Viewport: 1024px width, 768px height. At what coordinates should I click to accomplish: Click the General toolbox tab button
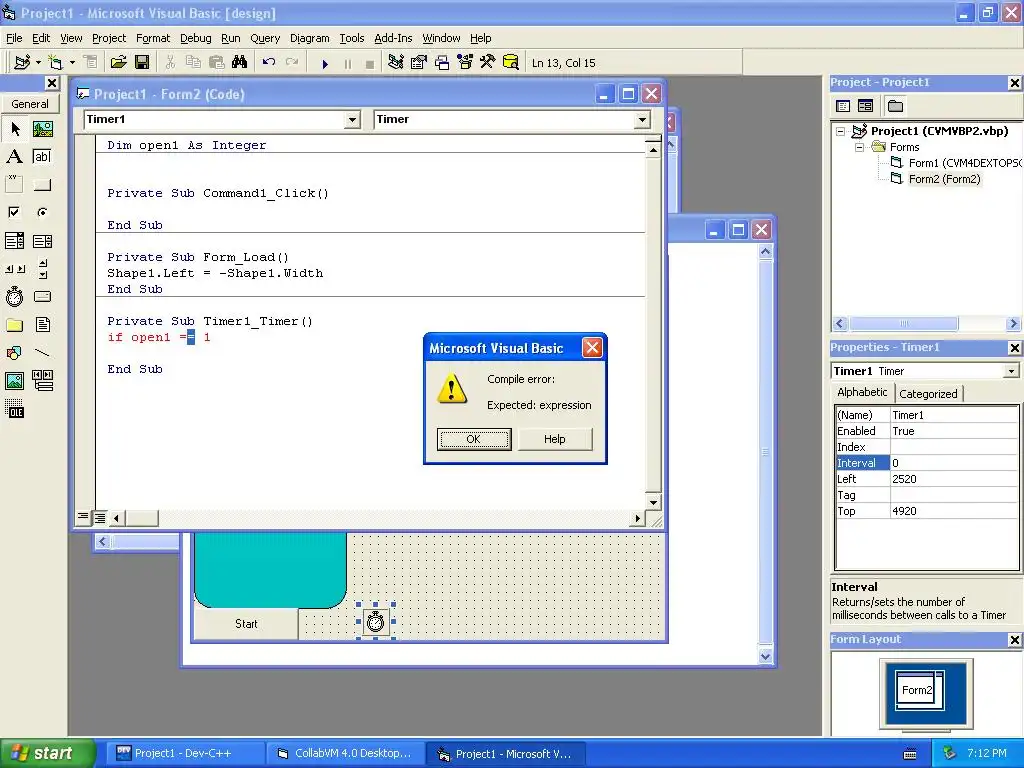click(x=30, y=104)
